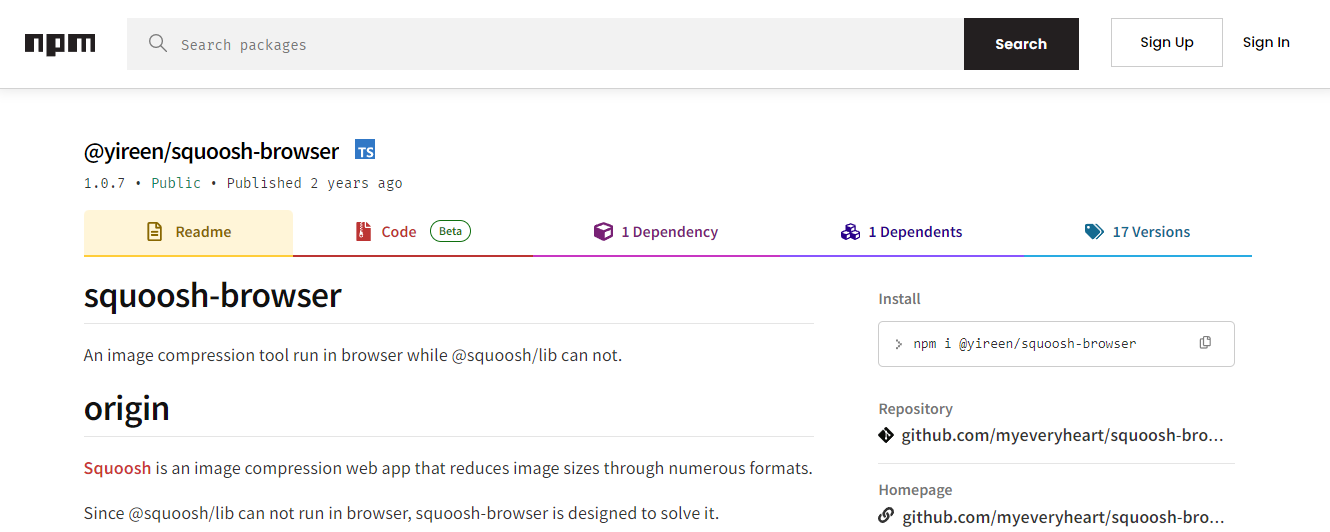The width and height of the screenshot is (1330, 532).
Task: Click the Beta badge
Action: 450,231
